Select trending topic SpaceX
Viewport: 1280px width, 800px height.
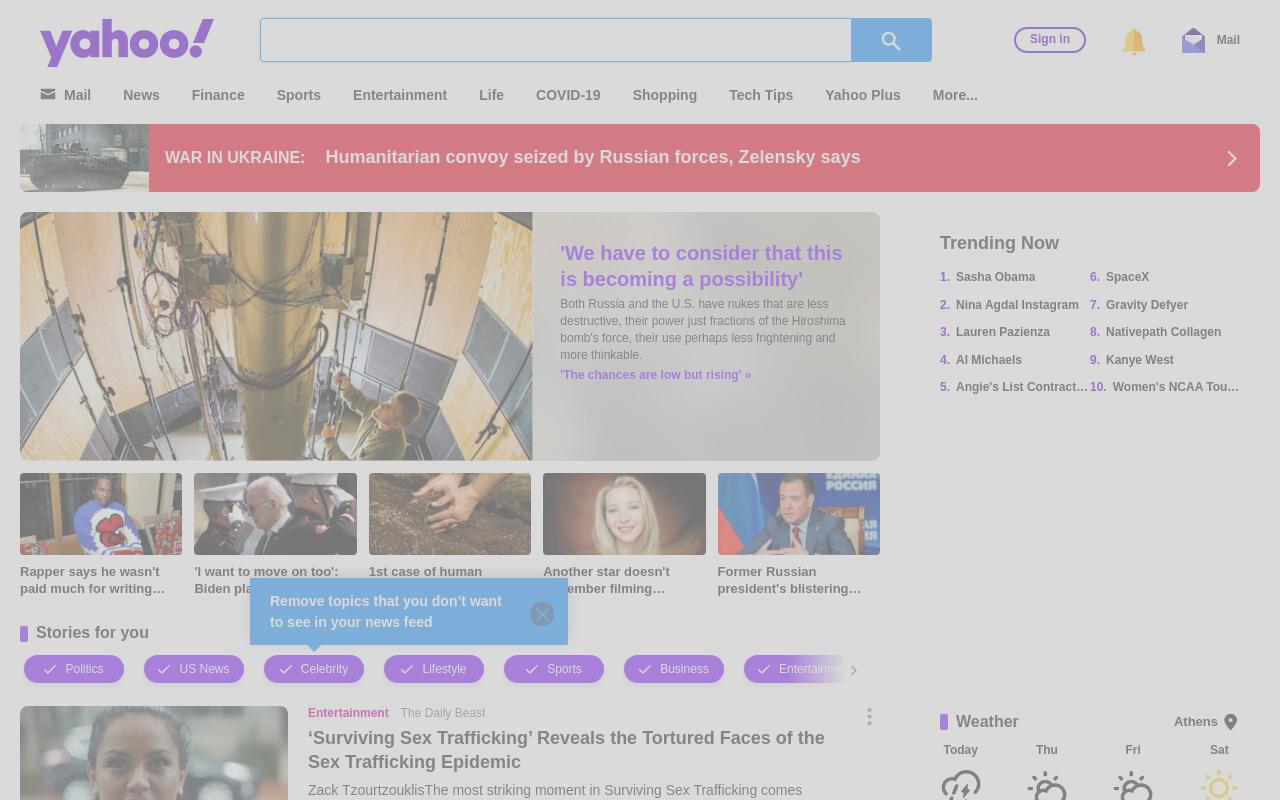(1127, 277)
